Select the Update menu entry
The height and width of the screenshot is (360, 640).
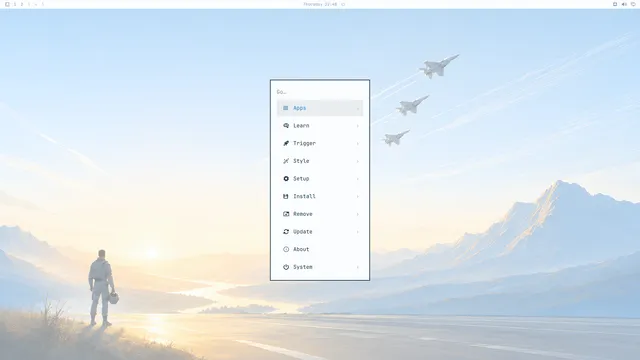(320, 231)
